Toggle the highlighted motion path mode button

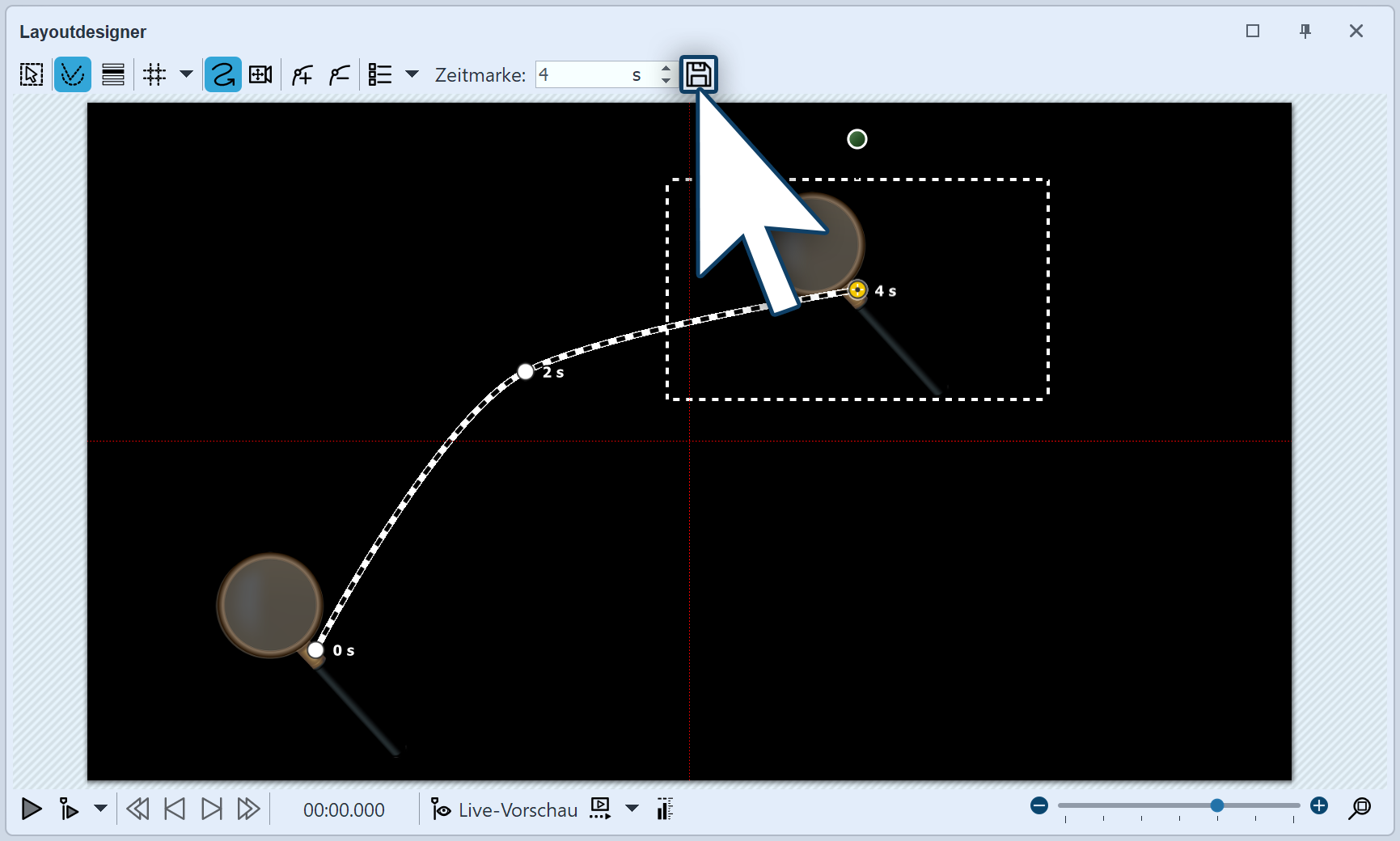point(72,75)
